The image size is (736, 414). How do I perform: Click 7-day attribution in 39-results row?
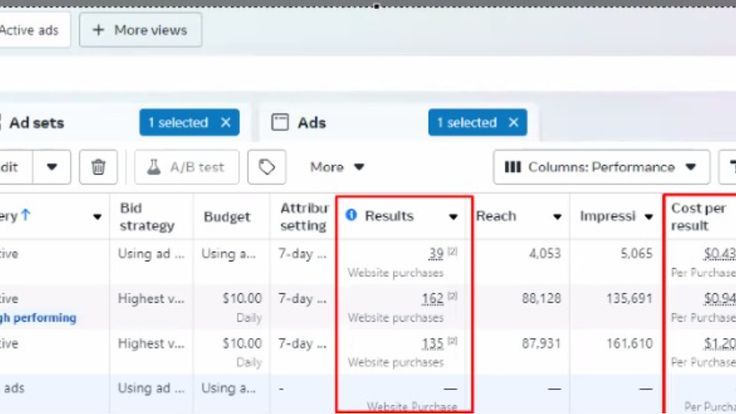(302, 253)
